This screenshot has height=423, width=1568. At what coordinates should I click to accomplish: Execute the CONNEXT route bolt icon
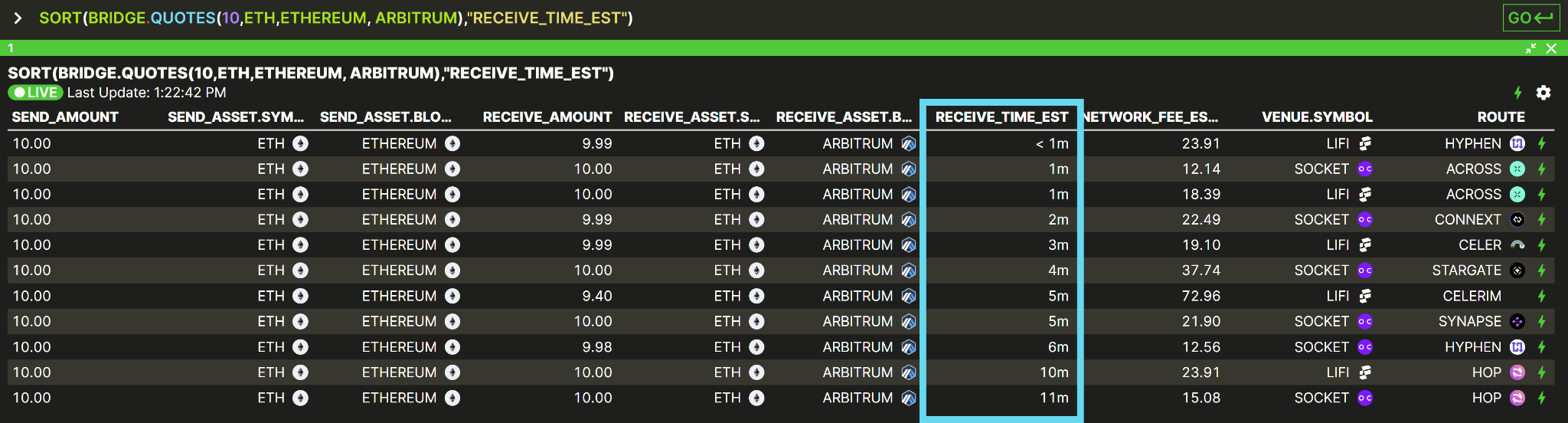tap(1541, 220)
